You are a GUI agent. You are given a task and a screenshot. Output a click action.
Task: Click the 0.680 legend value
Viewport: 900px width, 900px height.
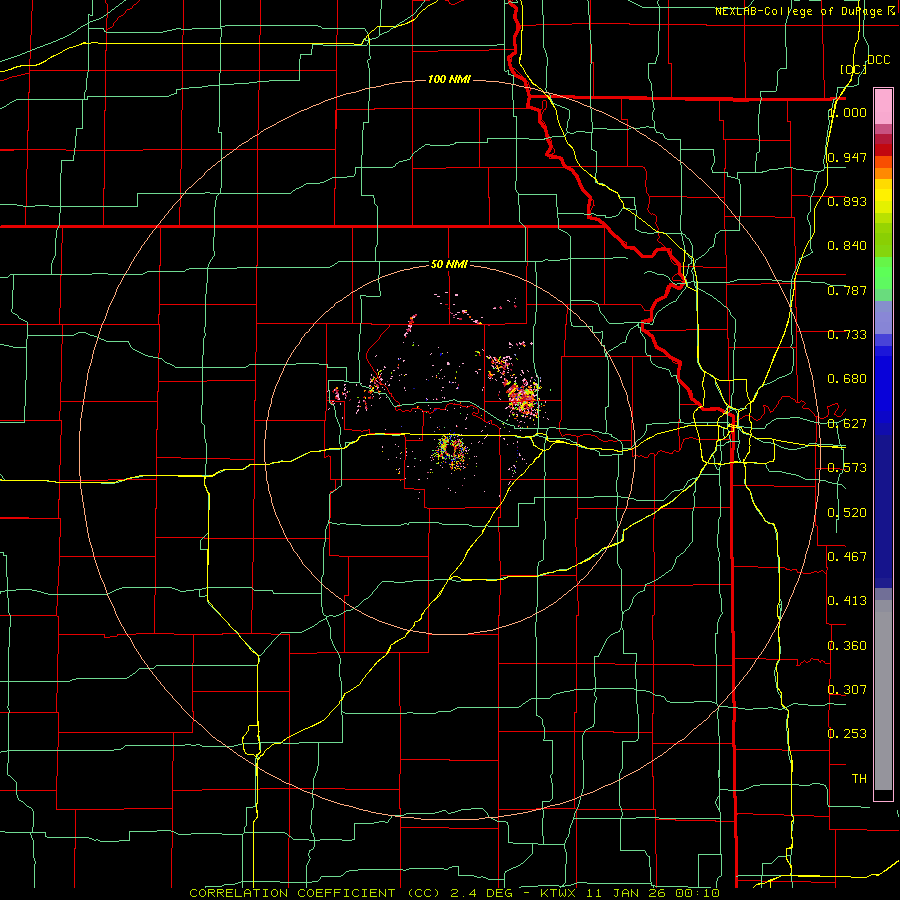[847, 379]
